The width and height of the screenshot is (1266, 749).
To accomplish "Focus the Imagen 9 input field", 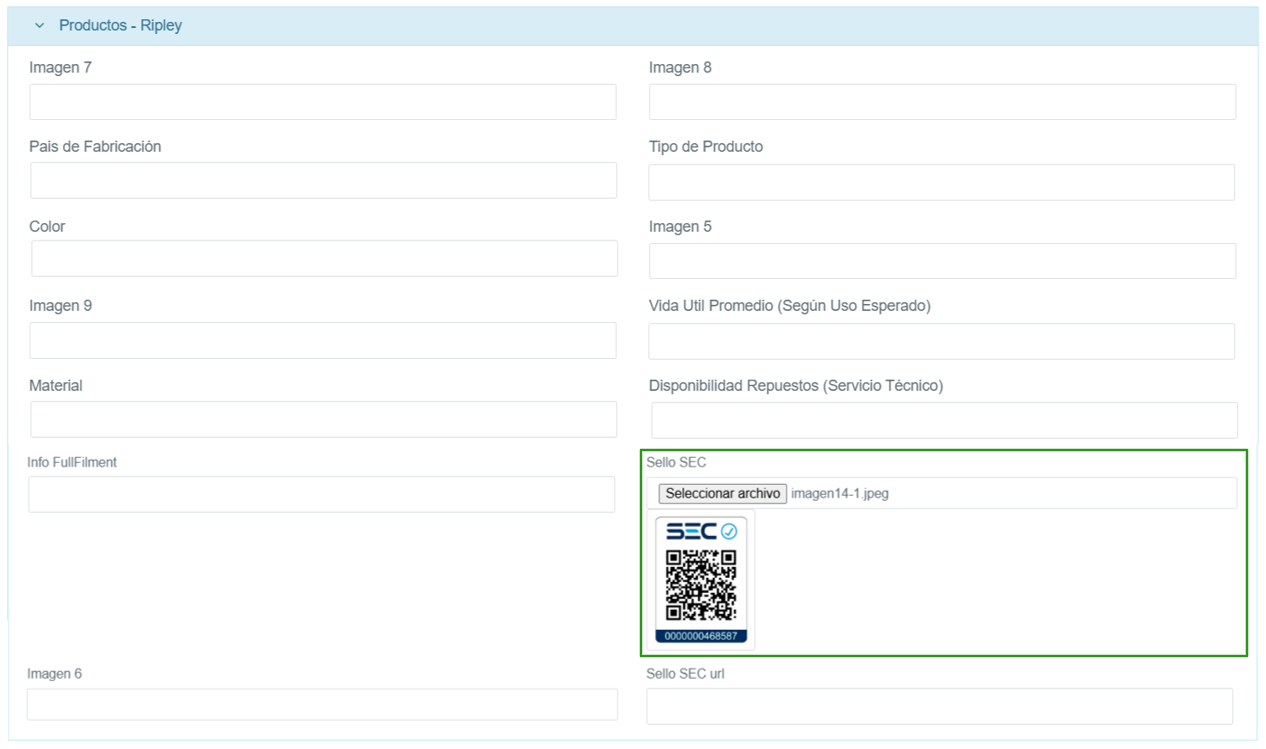I will (323, 340).
